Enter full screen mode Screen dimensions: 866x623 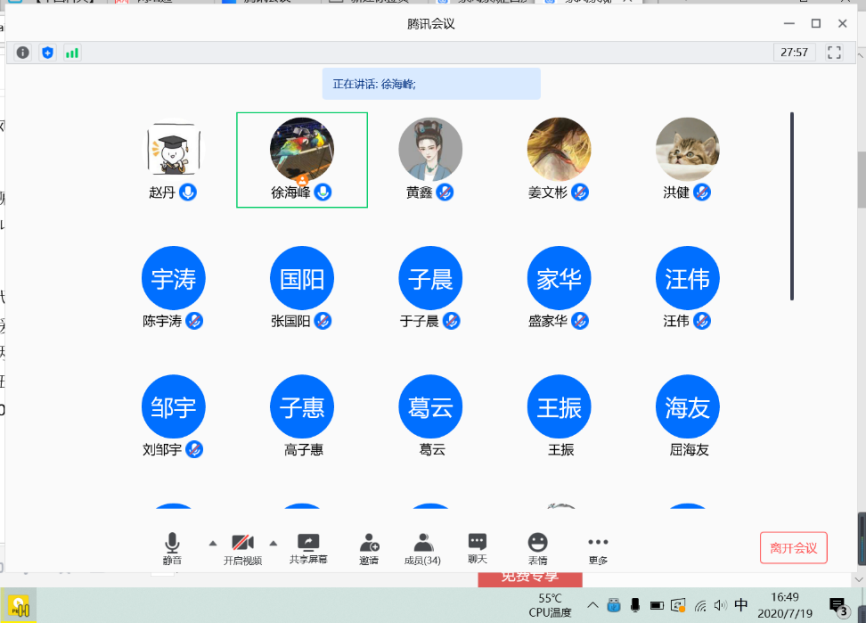pyautogui.click(x=834, y=52)
